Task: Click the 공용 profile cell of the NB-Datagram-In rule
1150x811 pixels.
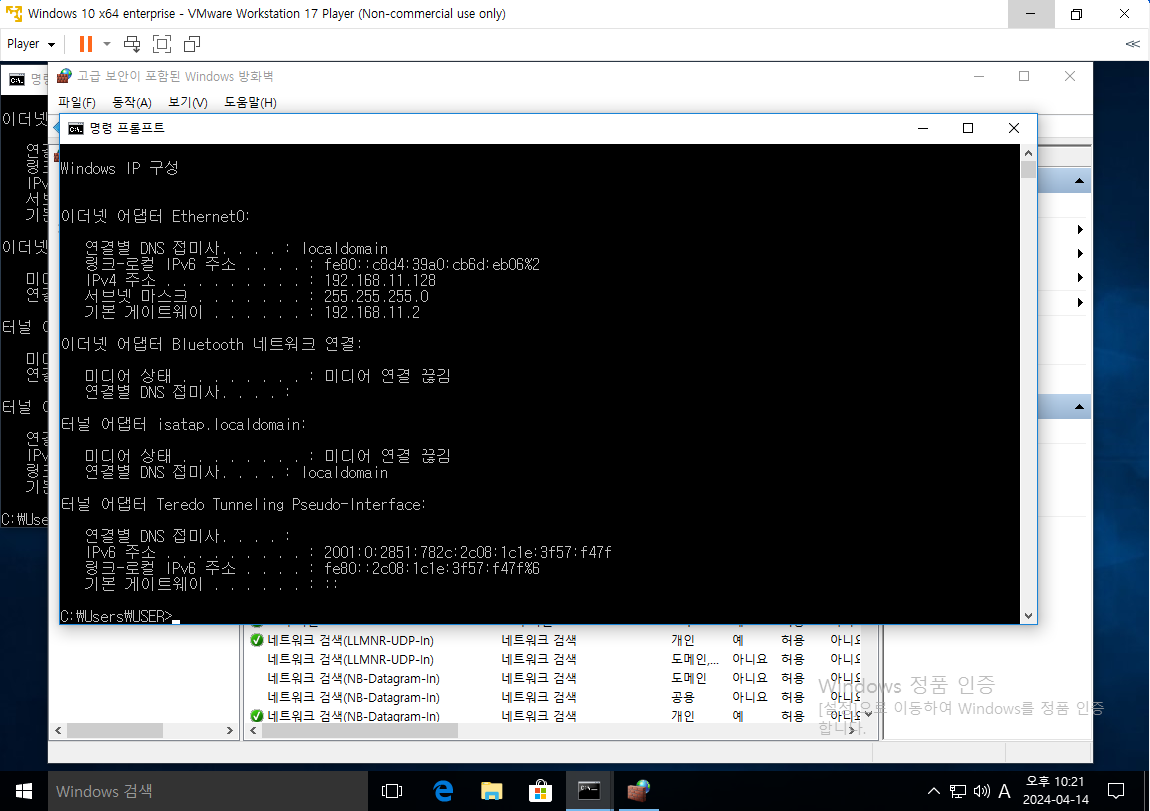Action: click(682, 697)
